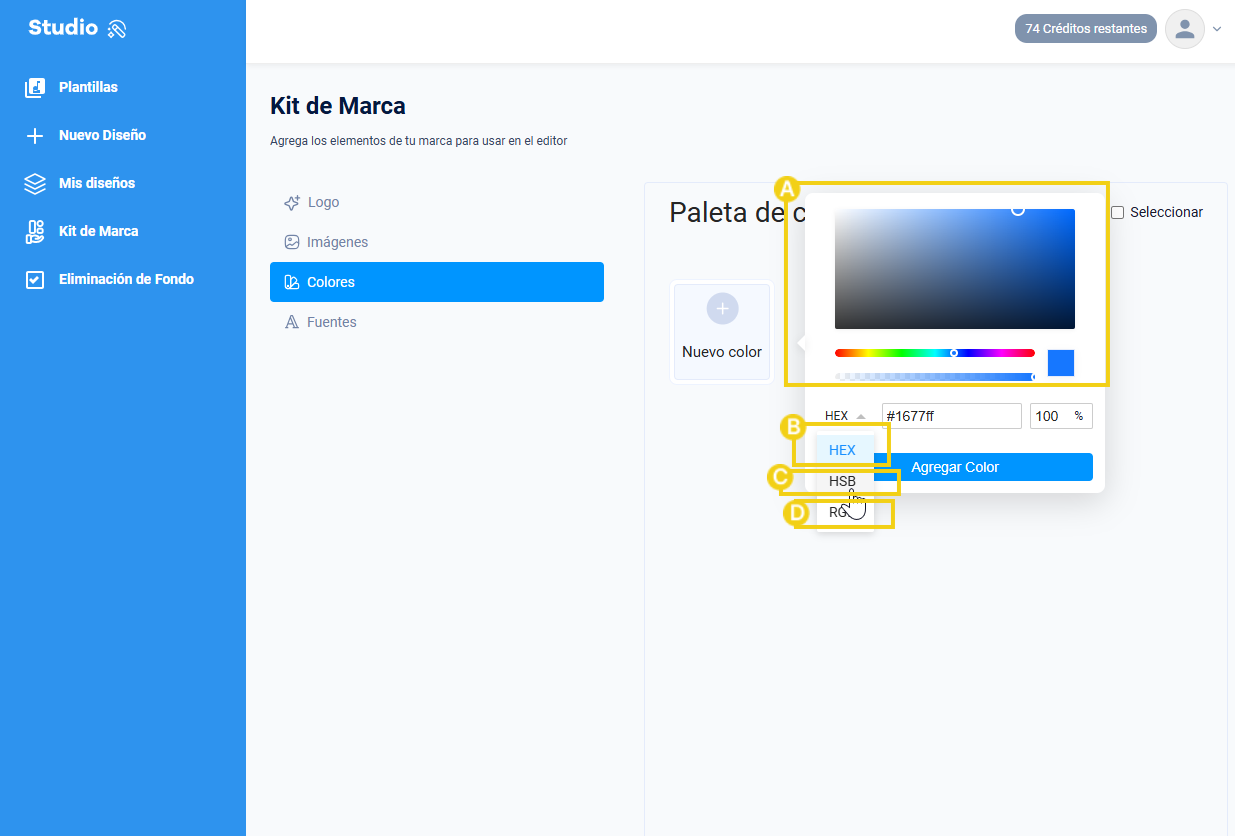Click the Studio logo icon
Viewport: 1235px width, 836px height.
tap(116, 29)
